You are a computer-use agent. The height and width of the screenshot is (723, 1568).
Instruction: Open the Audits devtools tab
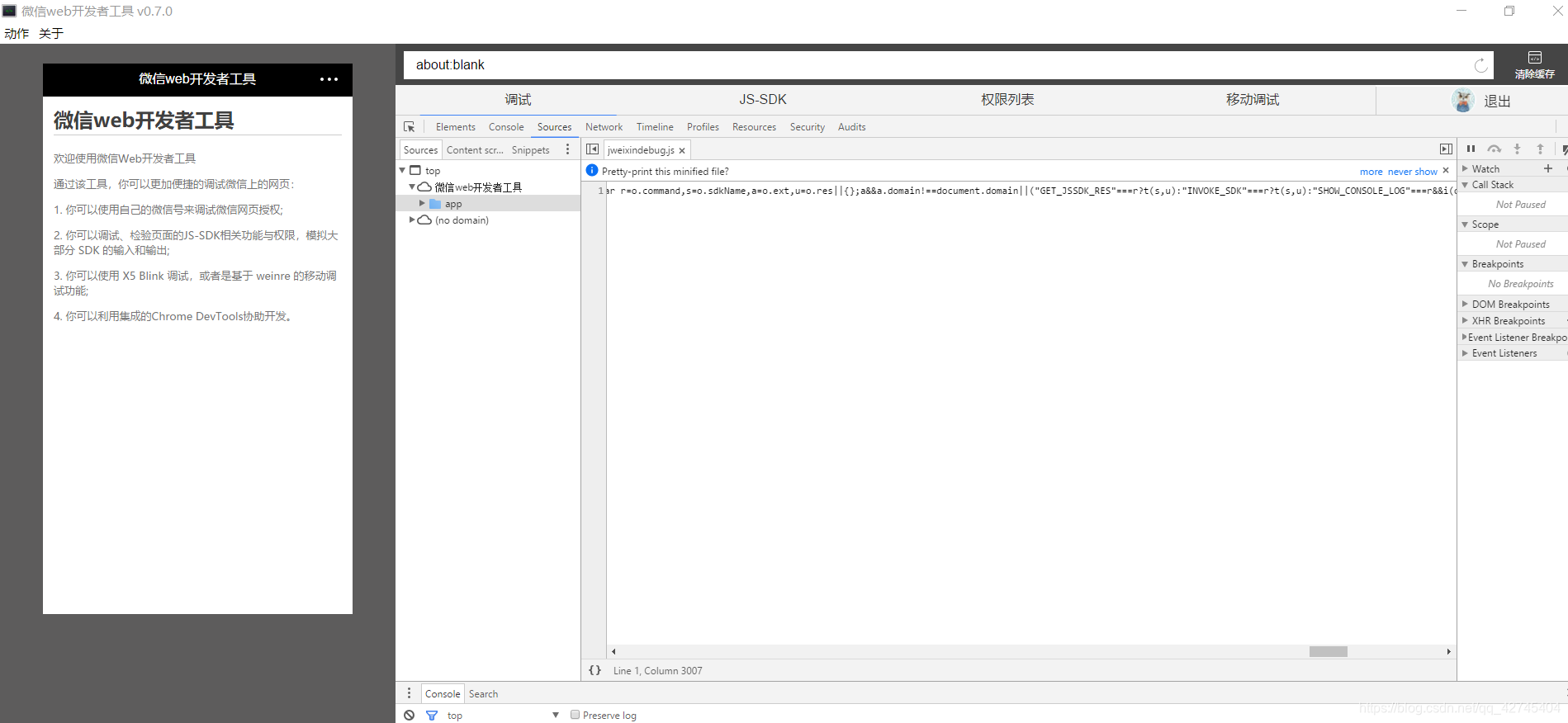pyautogui.click(x=852, y=127)
